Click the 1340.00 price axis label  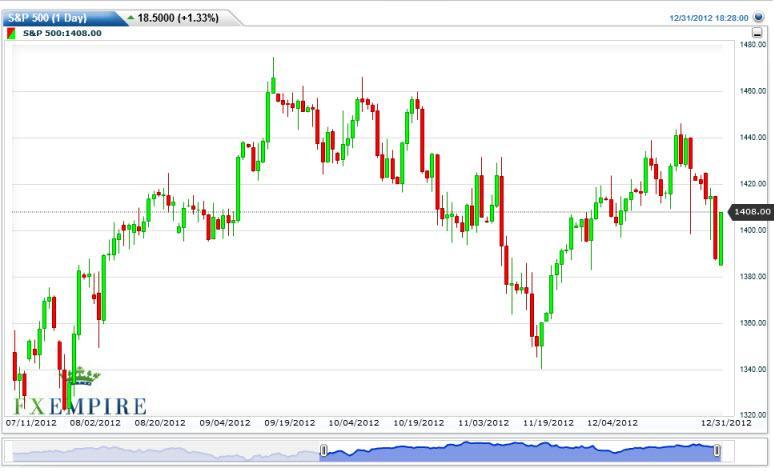[x=753, y=369]
